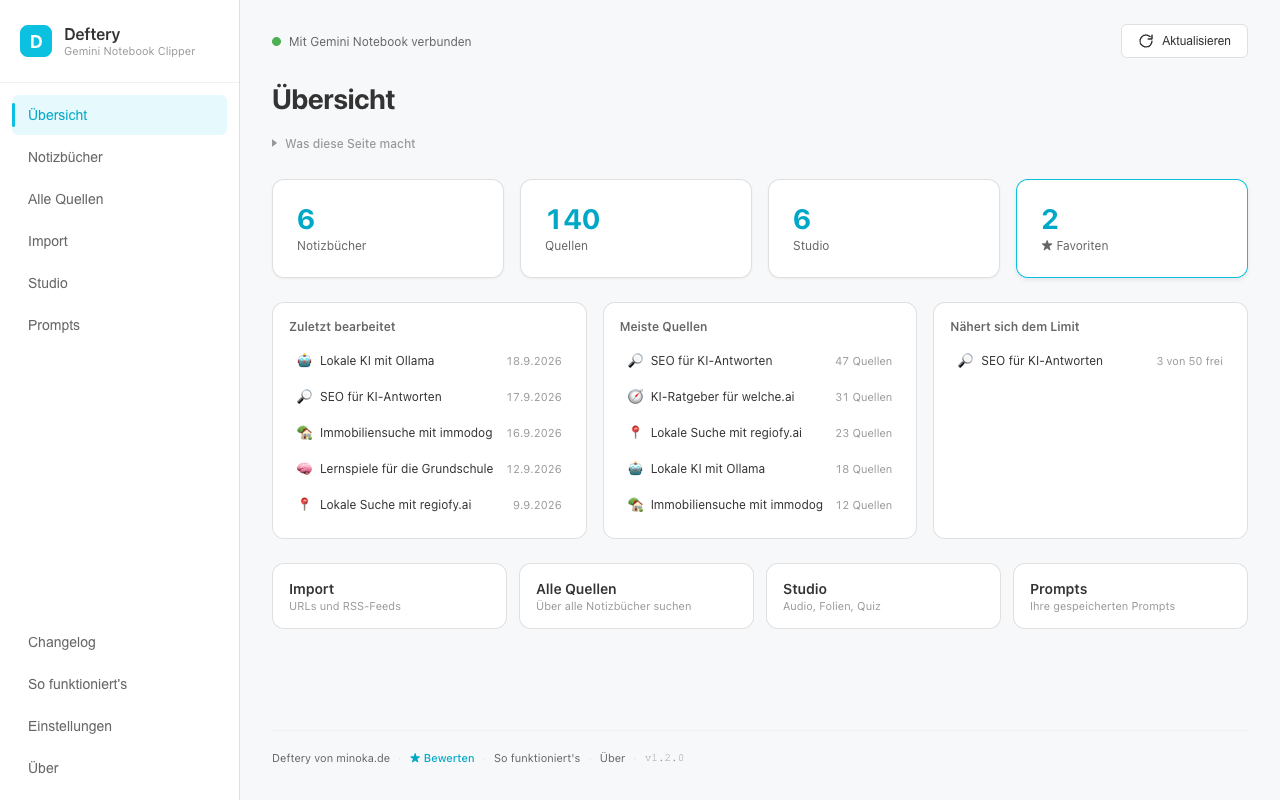Open Über in the sidebar
Screen dimensions: 1280x800
[120, 768]
